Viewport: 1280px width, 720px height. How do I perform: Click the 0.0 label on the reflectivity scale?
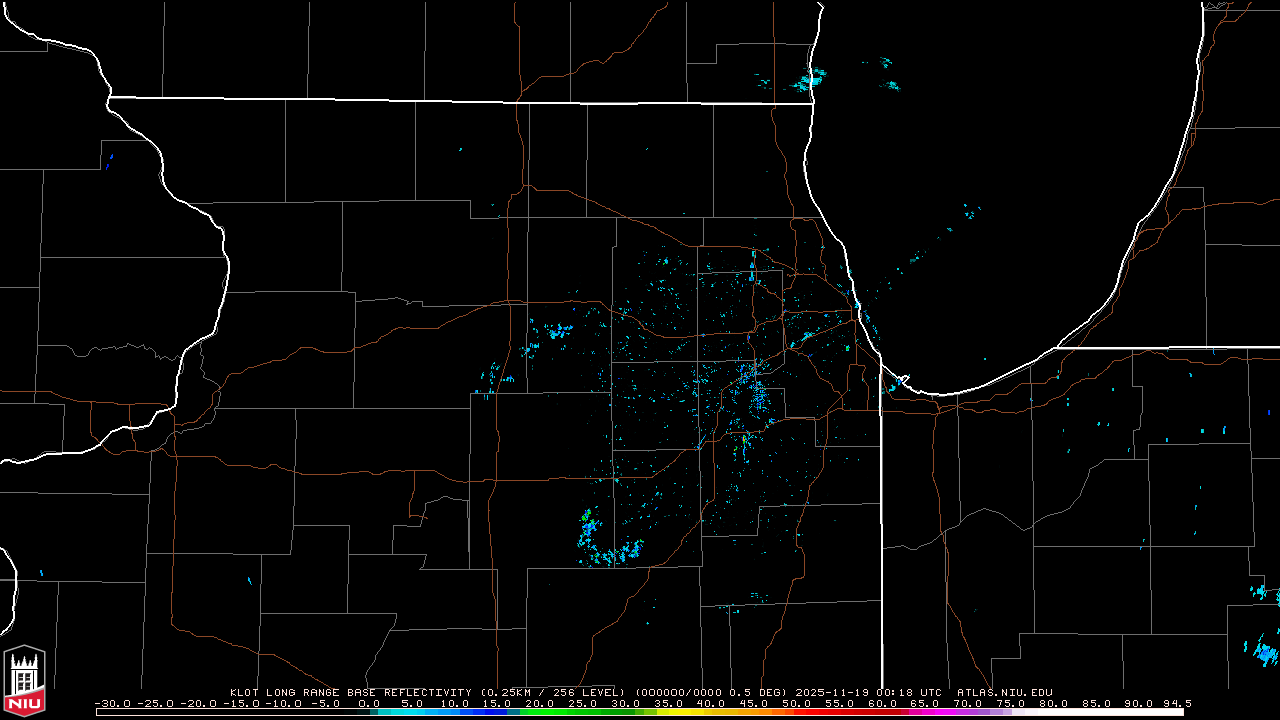coord(369,704)
